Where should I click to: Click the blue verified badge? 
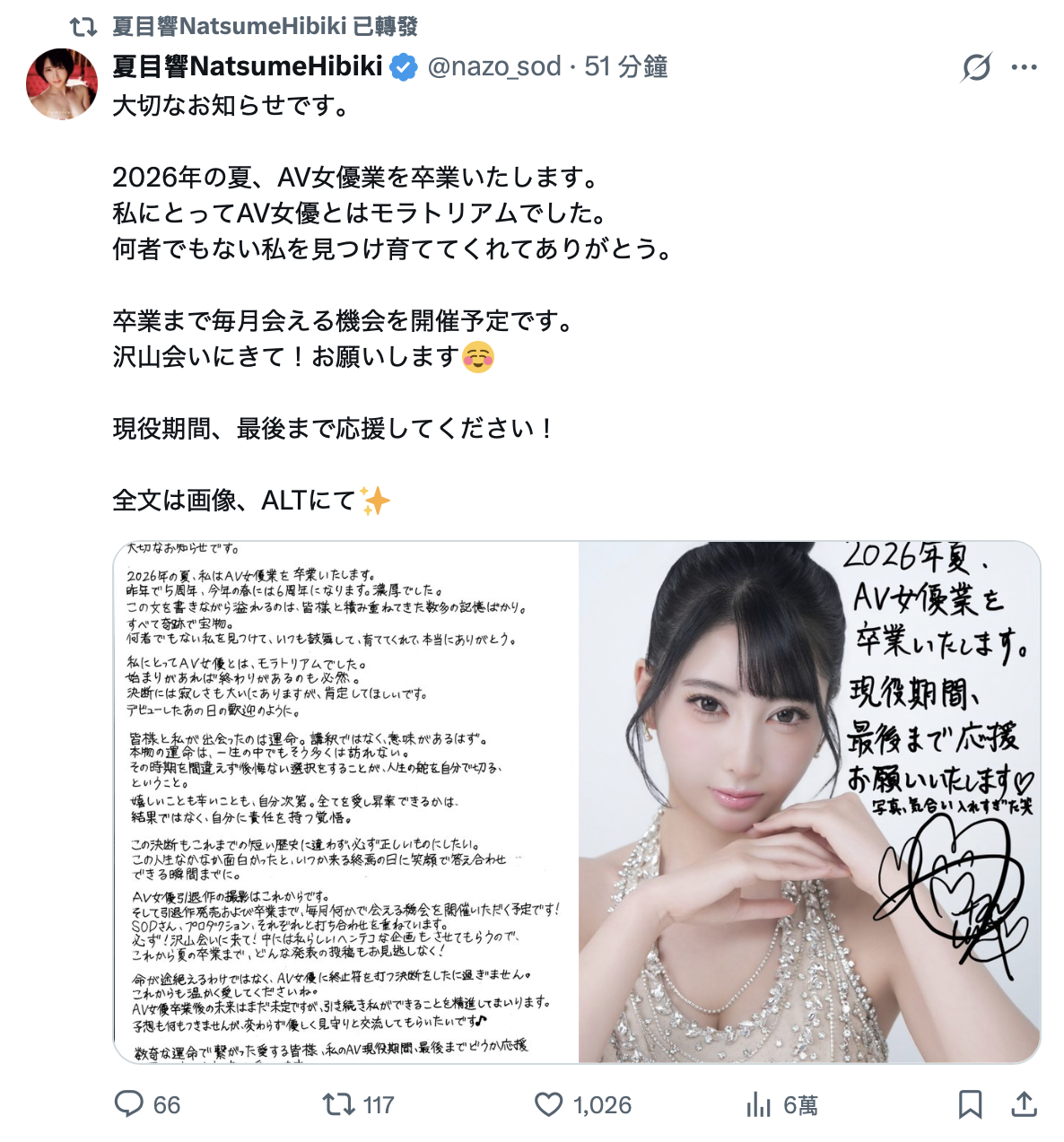[403, 67]
